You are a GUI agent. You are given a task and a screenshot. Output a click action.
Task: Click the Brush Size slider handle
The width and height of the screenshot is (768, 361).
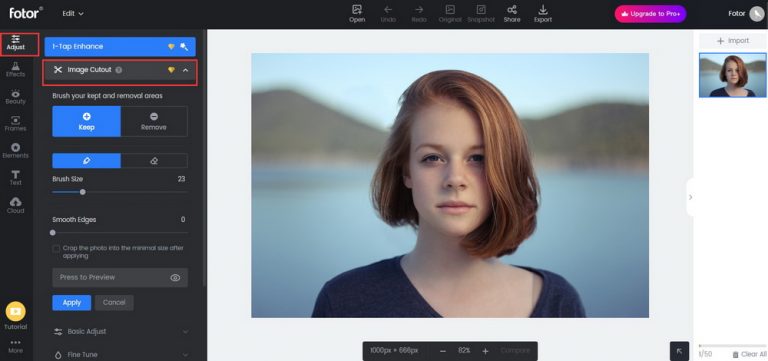(x=83, y=192)
